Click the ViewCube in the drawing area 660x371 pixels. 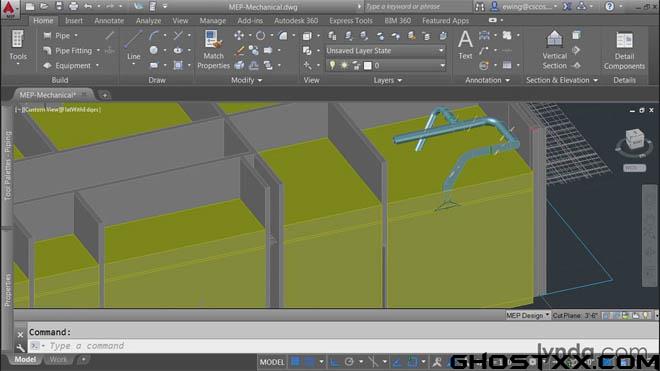click(634, 139)
